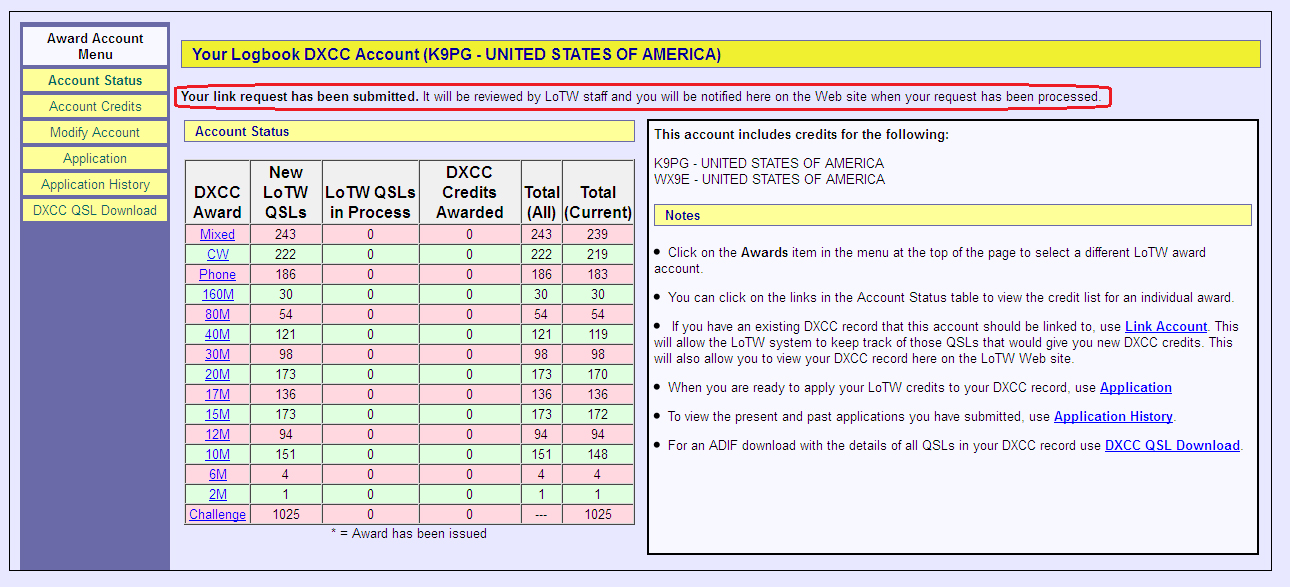Open Application History sidebar item
Screen dimensions: 1290x587
pos(95,184)
